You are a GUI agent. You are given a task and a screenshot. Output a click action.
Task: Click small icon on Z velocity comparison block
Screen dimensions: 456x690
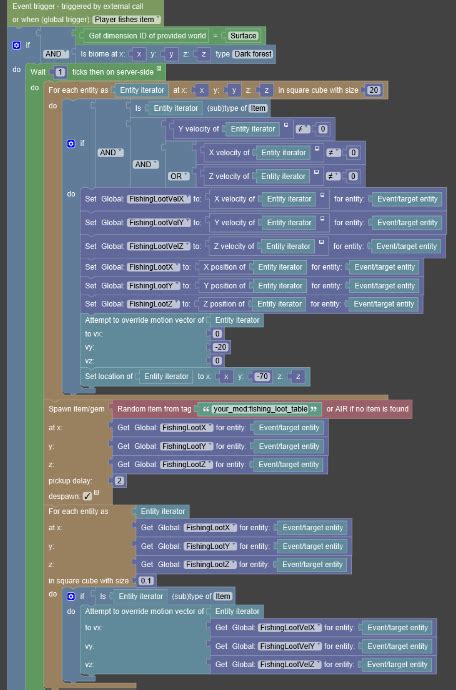pyautogui.click(x=316, y=172)
